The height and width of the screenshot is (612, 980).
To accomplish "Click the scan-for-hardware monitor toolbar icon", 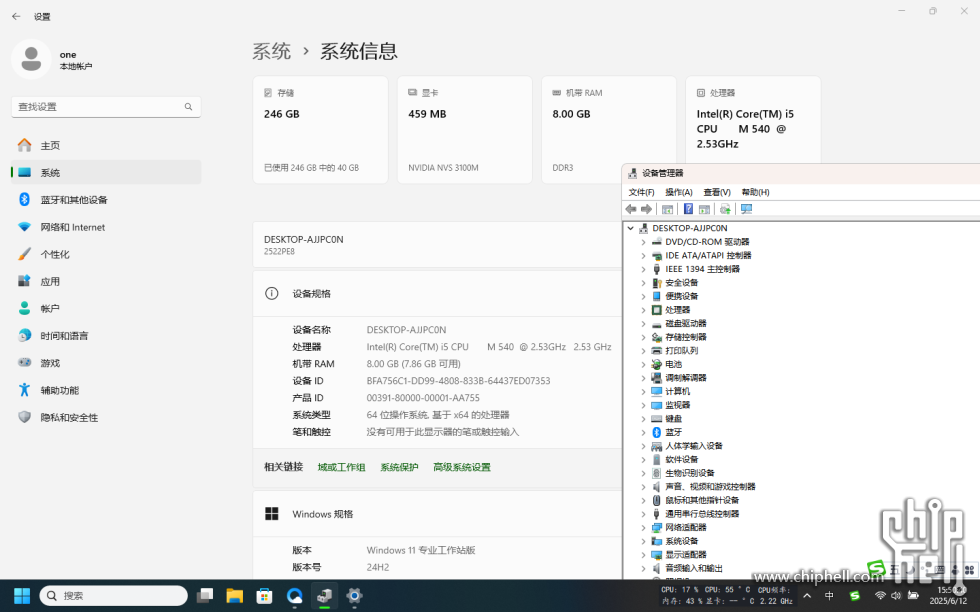I will (x=746, y=209).
